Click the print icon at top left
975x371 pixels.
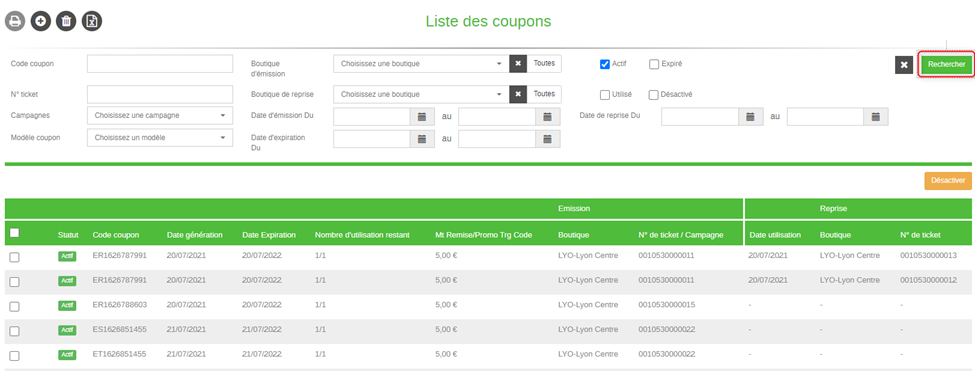click(15, 21)
